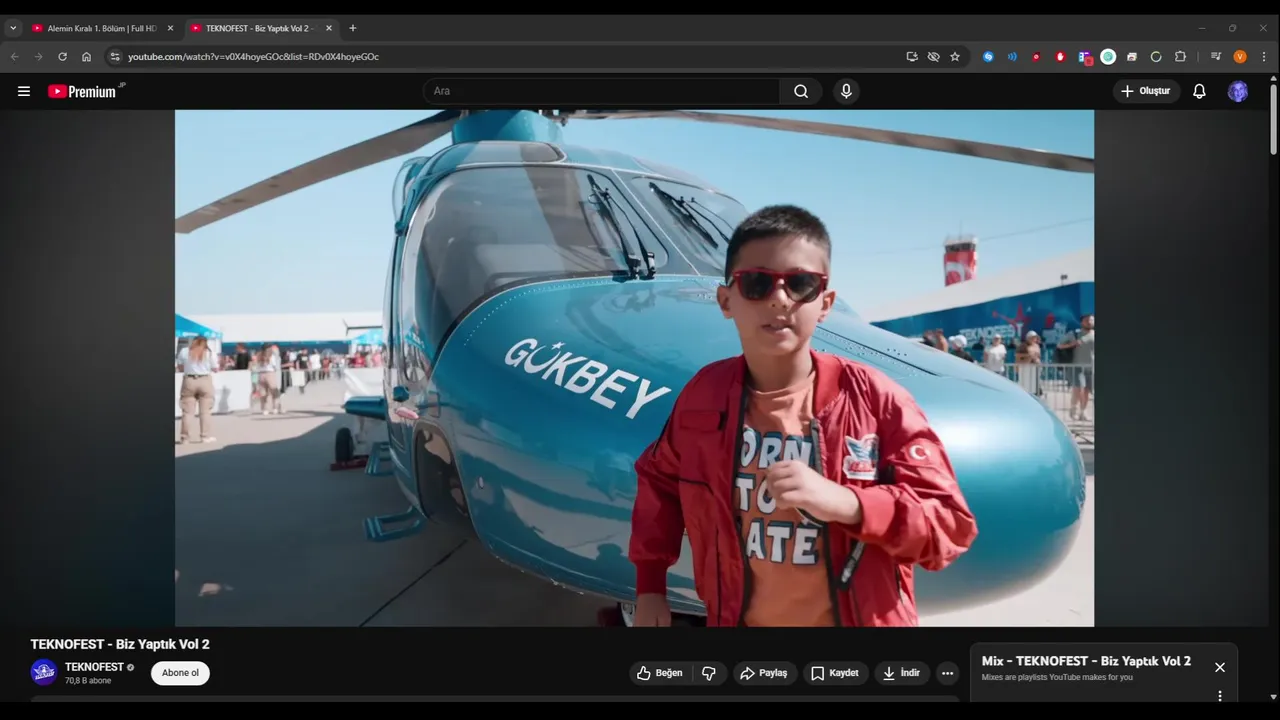Open the notifications bell
The width and height of the screenshot is (1280, 720).
(1199, 91)
